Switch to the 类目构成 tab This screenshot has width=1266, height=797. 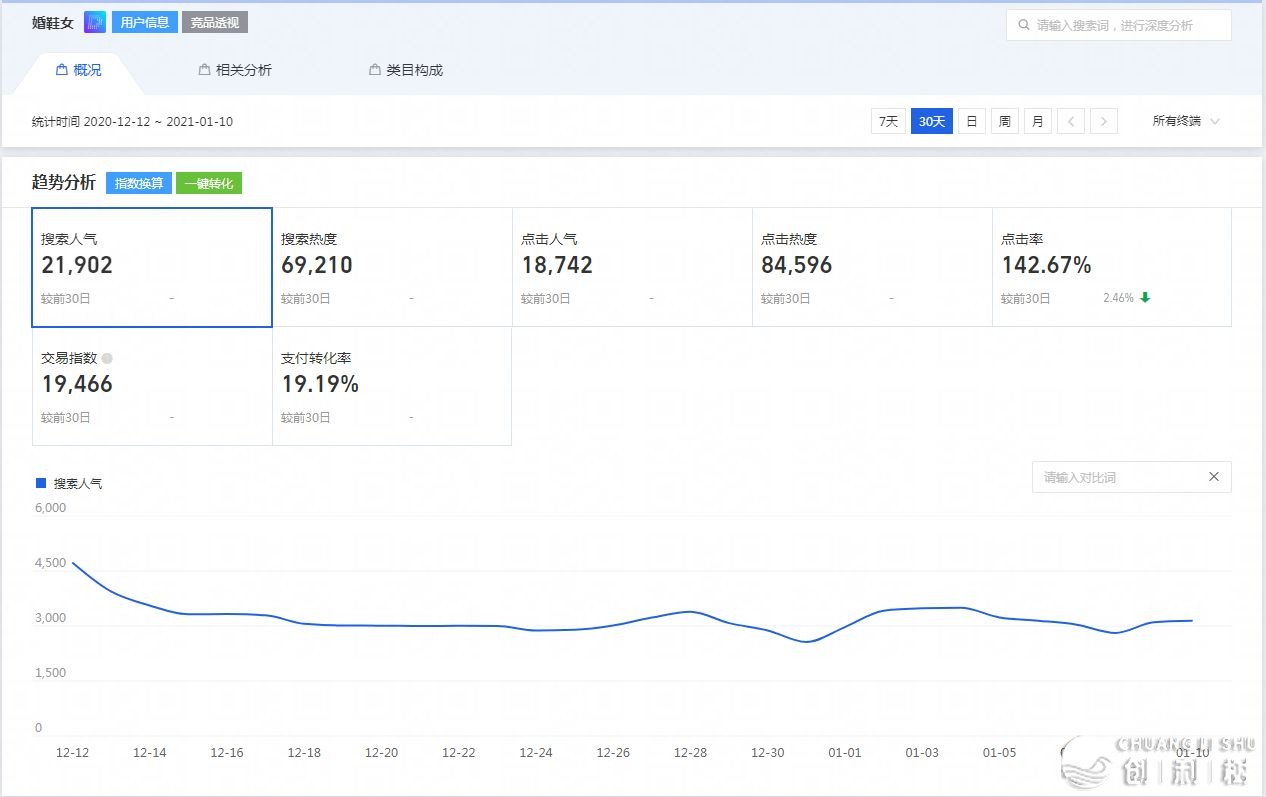click(405, 70)
